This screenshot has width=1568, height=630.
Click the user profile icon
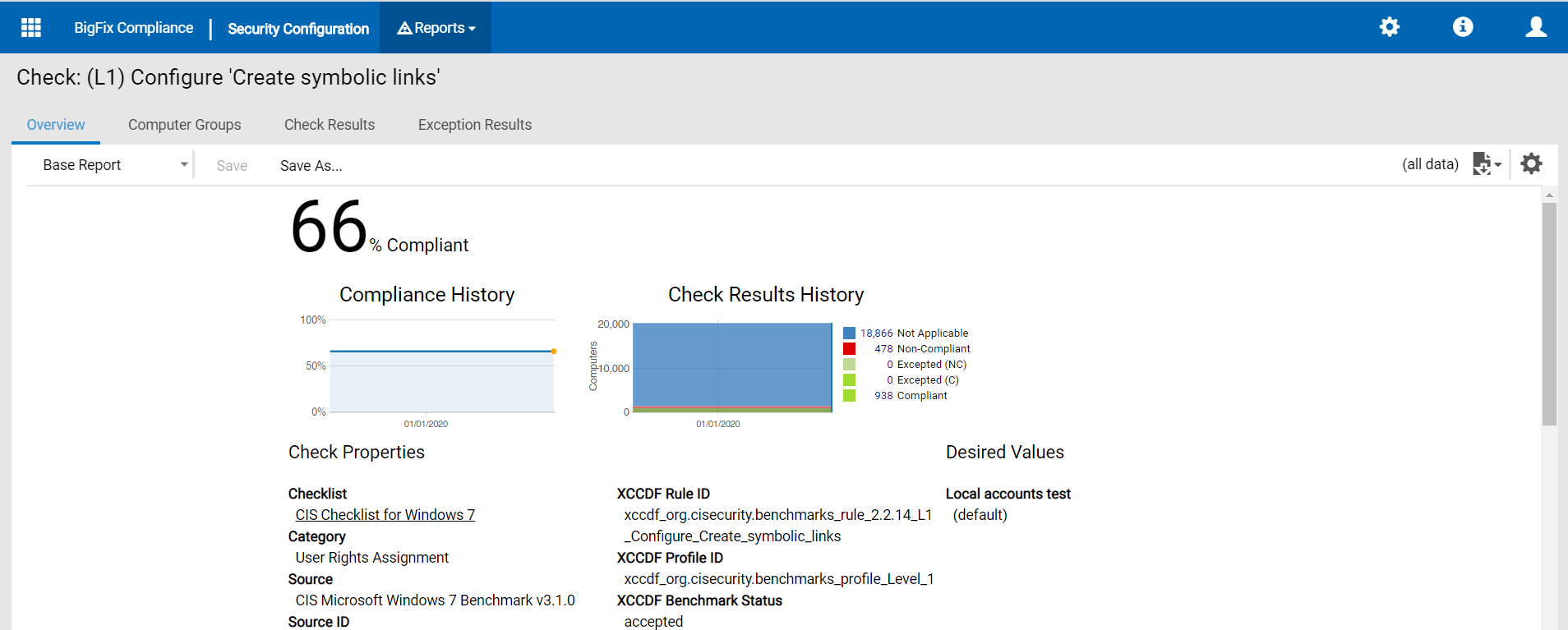pyautogui.click(x=1535, y=27)
